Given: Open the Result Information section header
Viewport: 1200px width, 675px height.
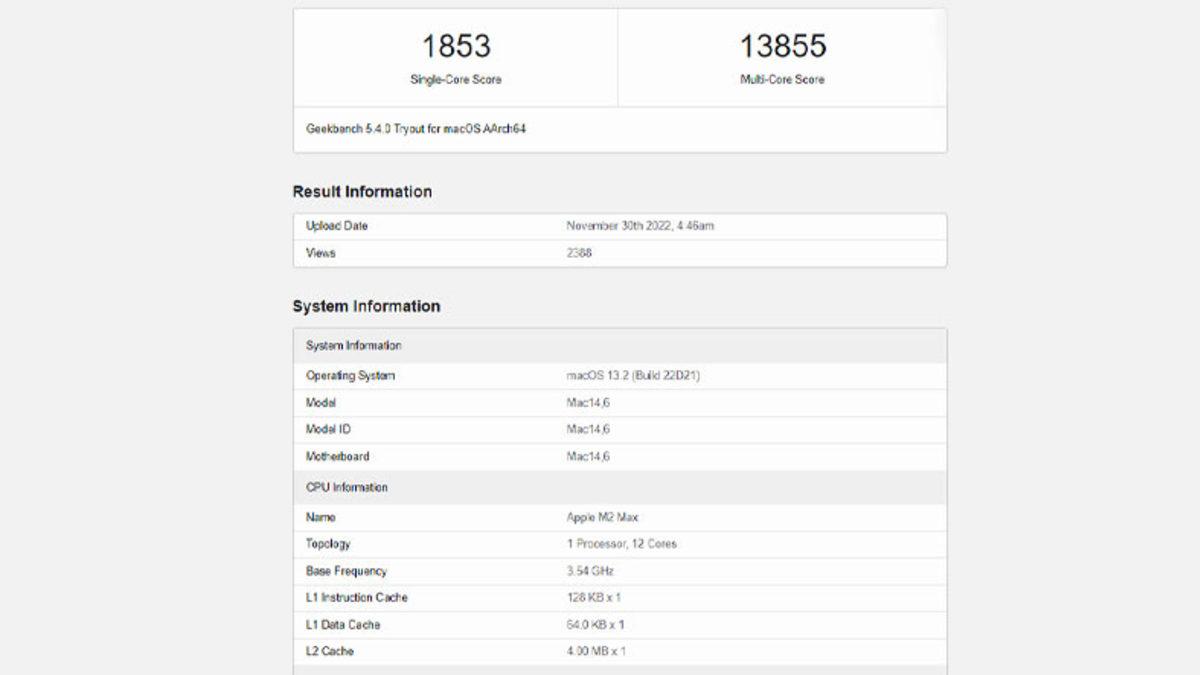Looking at the screenshot, I should [362, 191].
